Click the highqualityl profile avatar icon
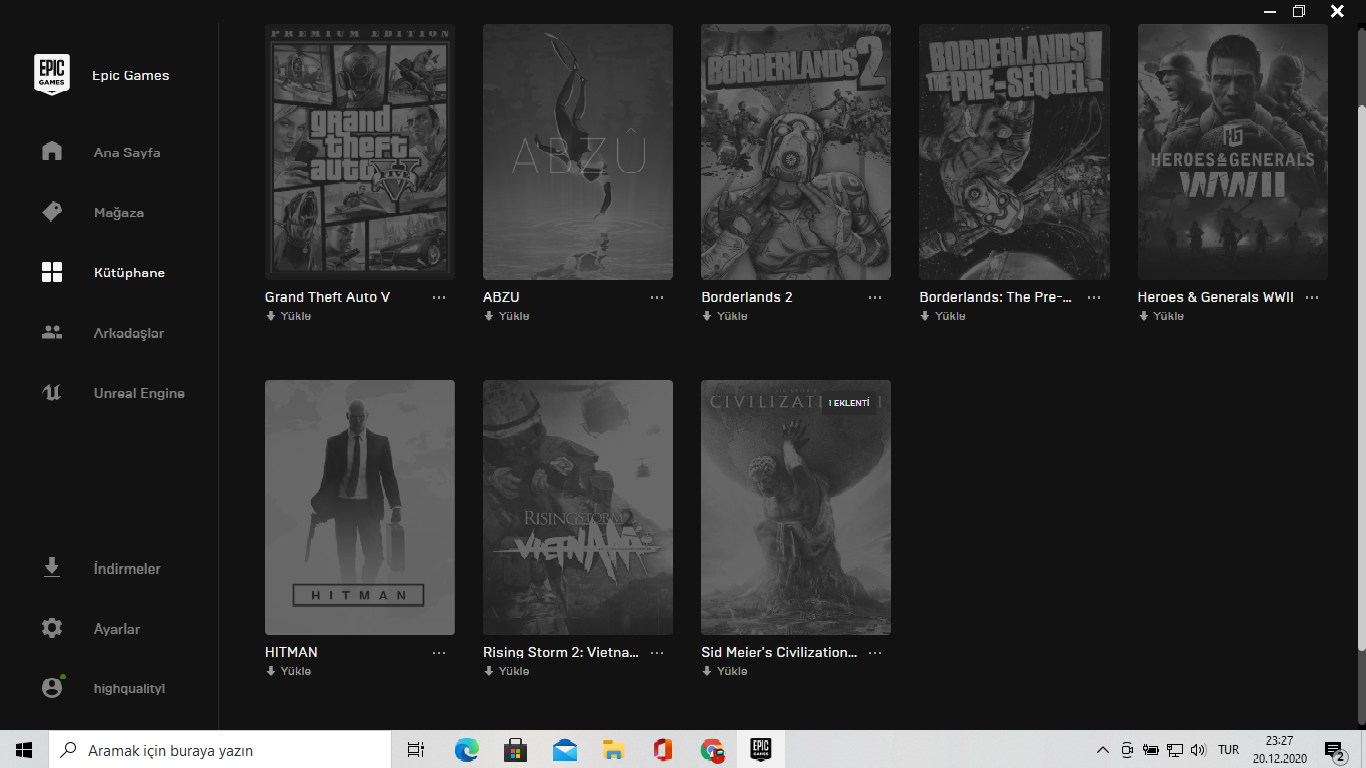Viewport: 1366px width, 768px height. pyautogui.click(x=52, y=688)
